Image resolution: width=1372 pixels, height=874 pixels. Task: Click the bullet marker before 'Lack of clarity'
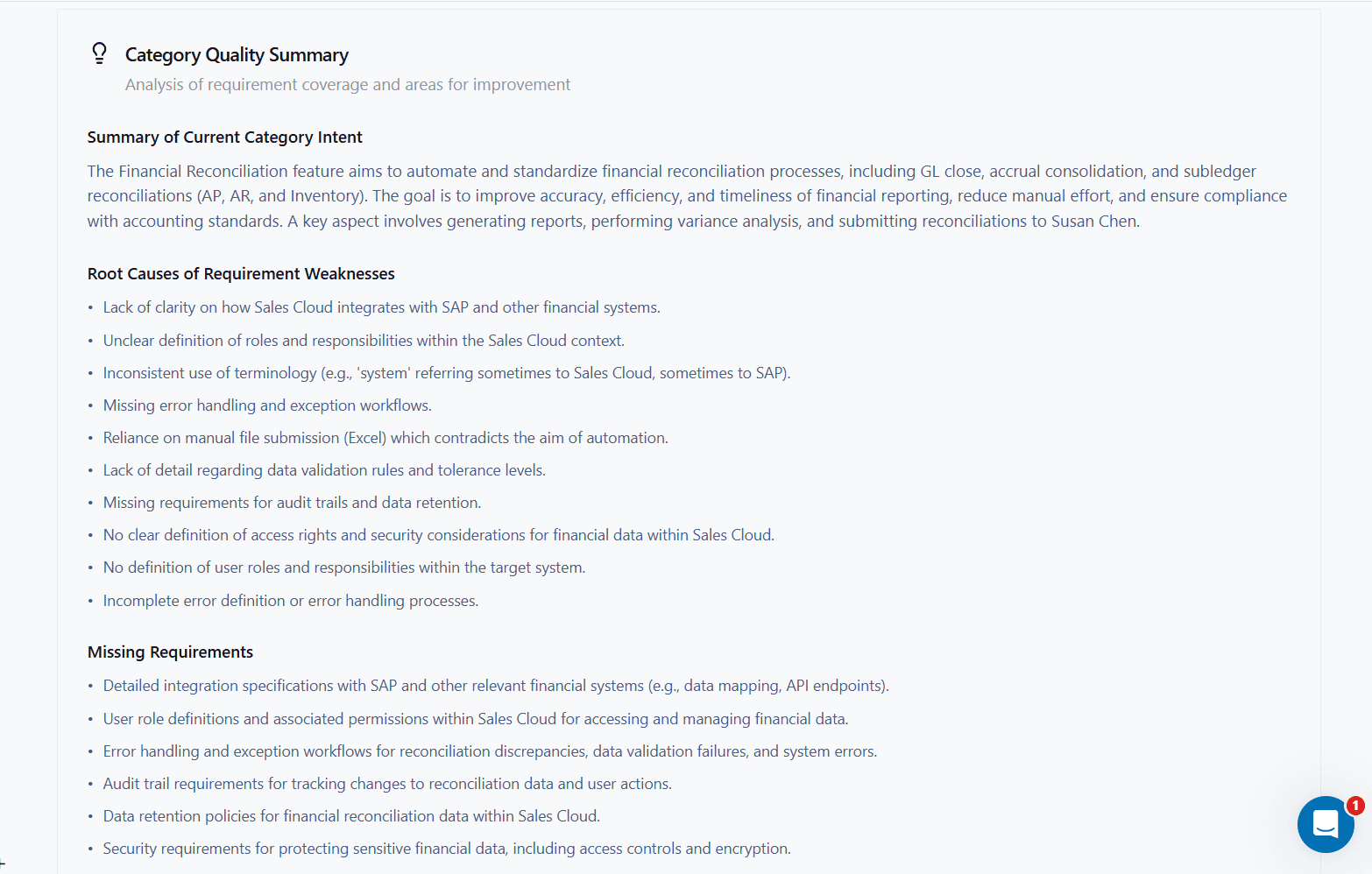(90, 307)
